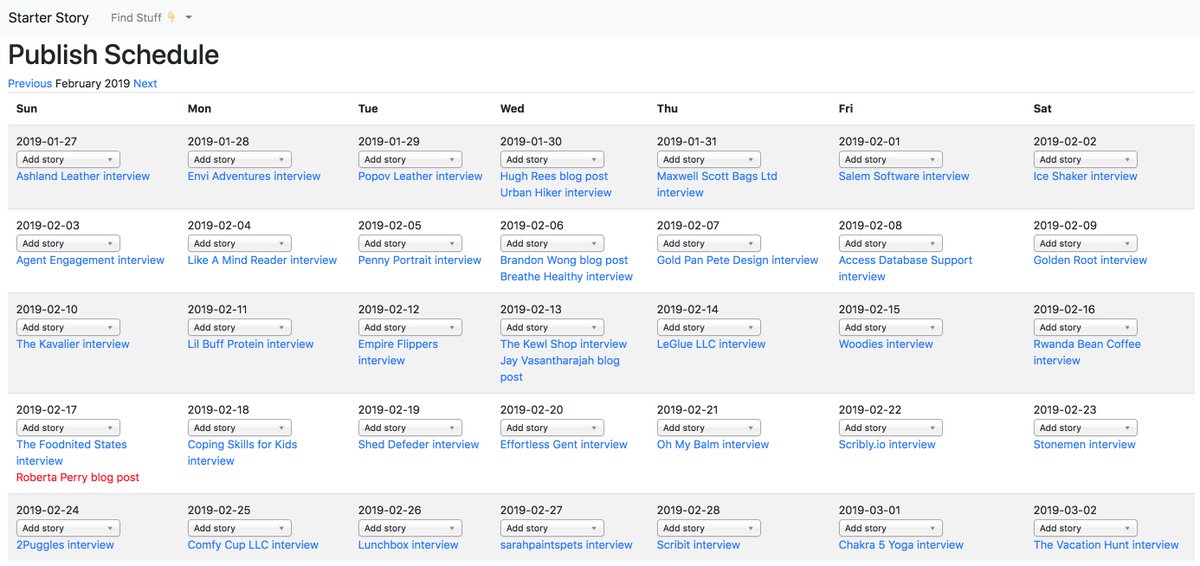Open Penny Portrait interview

coord(420,260)
